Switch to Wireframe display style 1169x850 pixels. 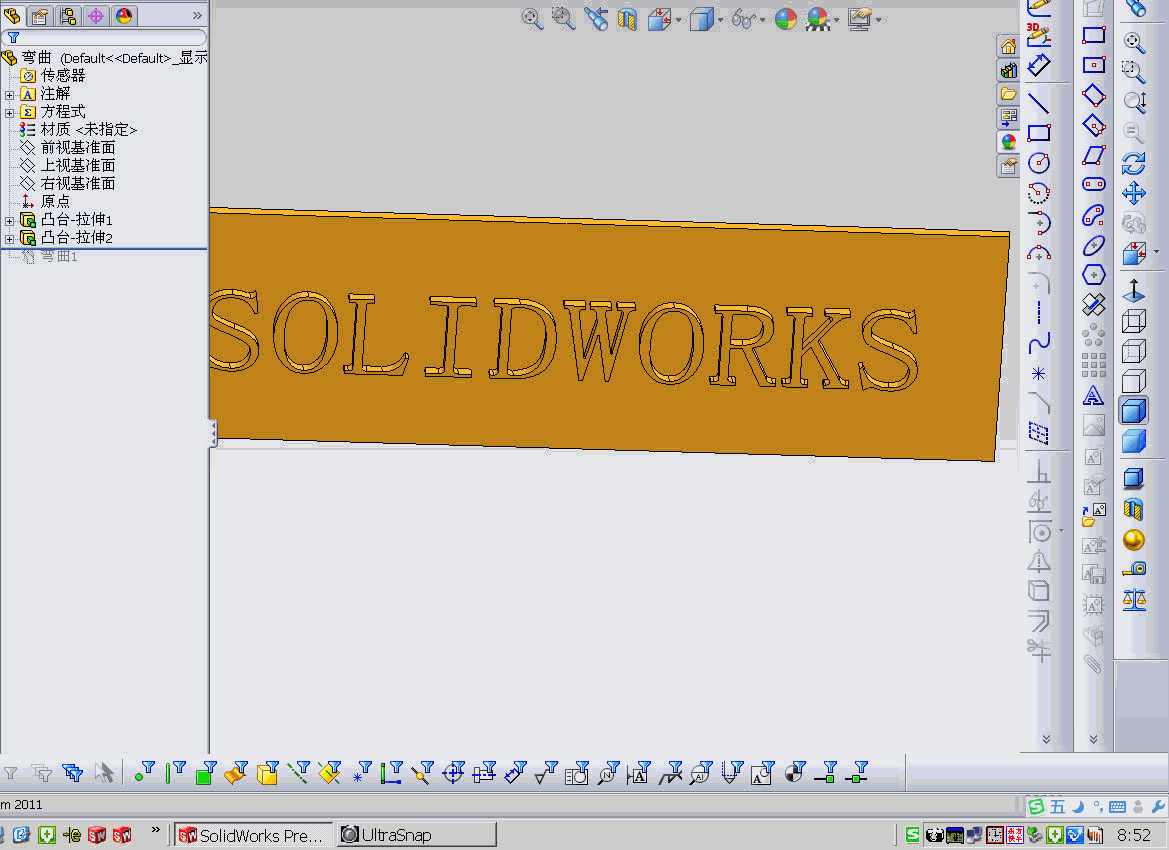point(1134,321)
